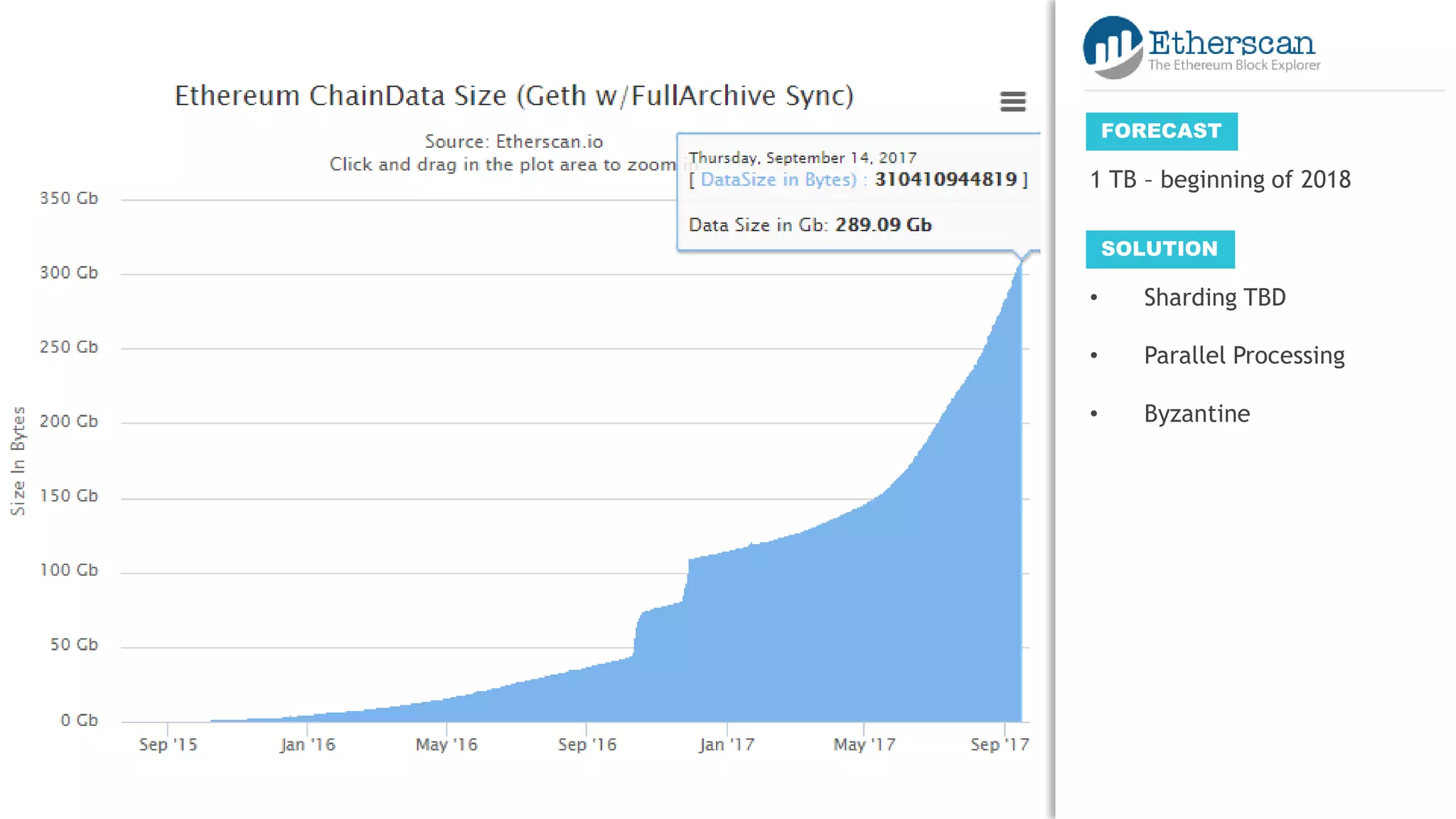Click tooltip date Thursday, September 14, 2017

tap(803, 158)
